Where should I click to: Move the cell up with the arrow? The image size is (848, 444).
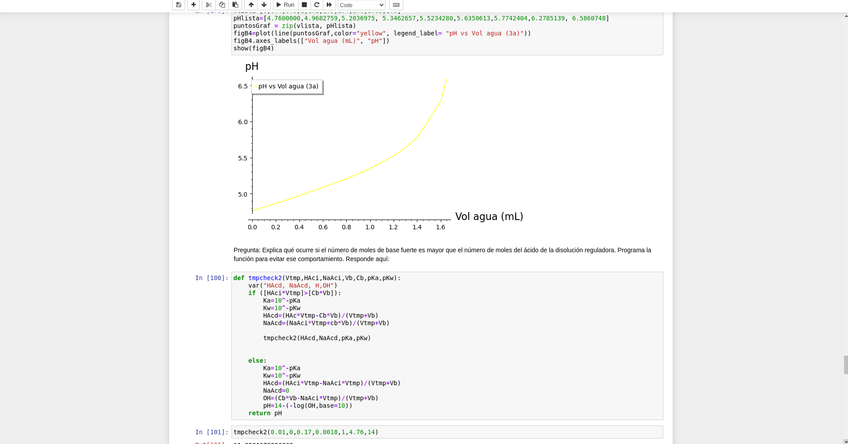click(251, 5)
